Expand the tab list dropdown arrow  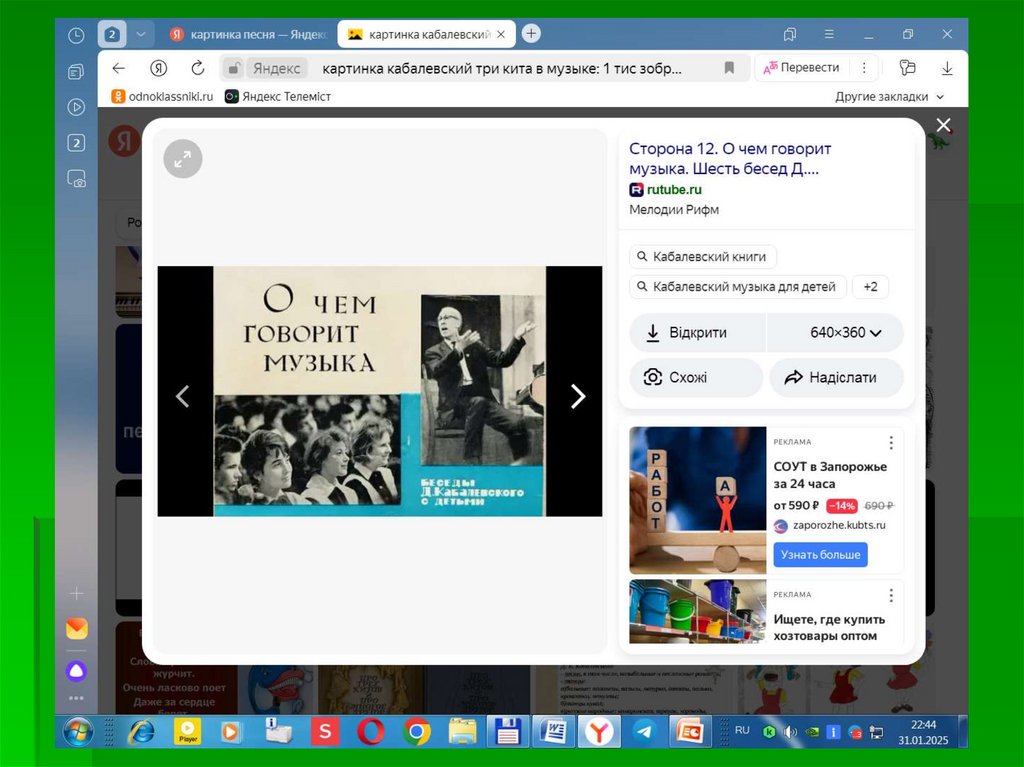click(x=140, y=35)
